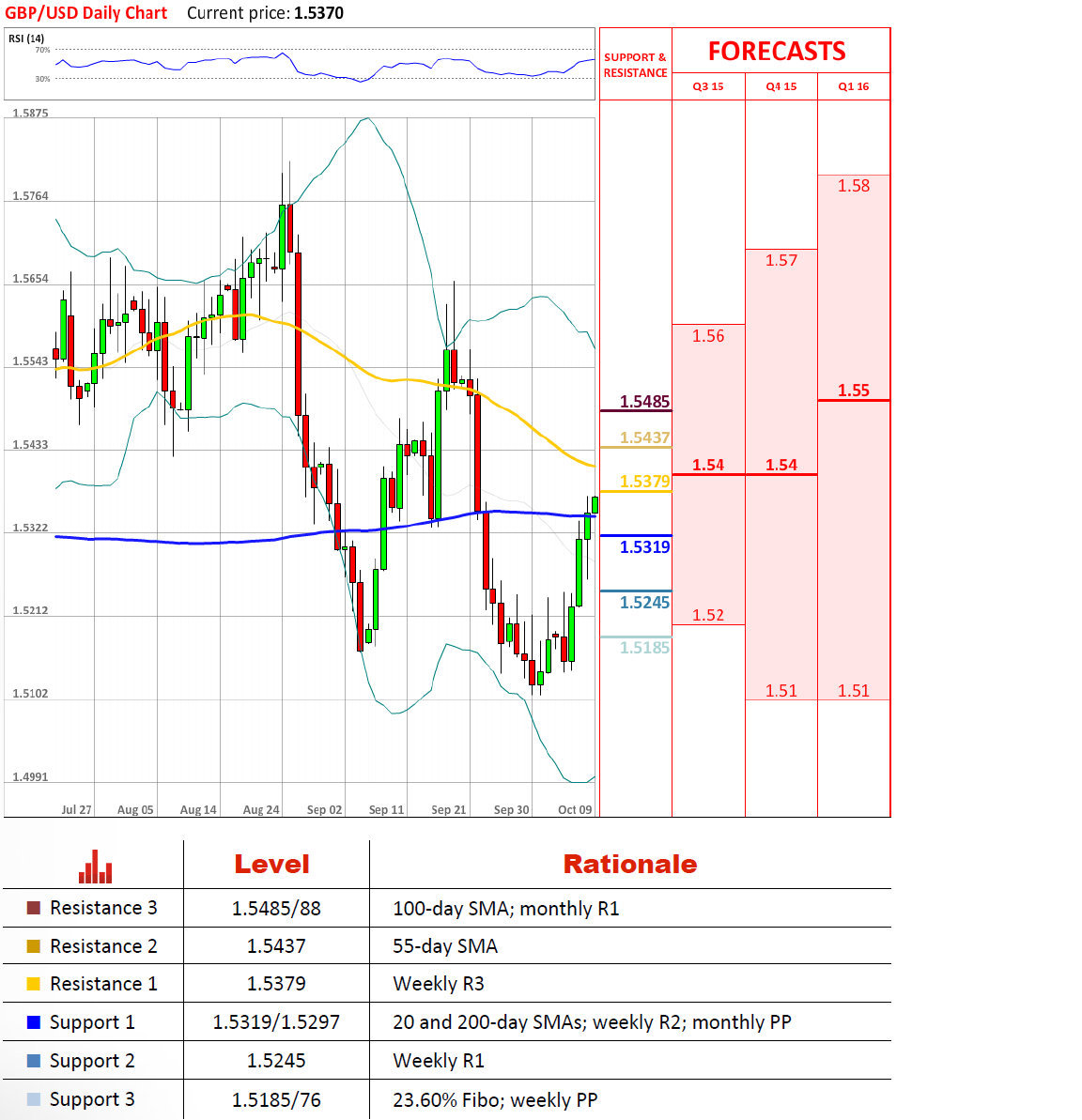Click the Support 3 light blue swatch
Image resolution: width=1082 pixels, height=1120 pixels.
tap(33, 1099)
